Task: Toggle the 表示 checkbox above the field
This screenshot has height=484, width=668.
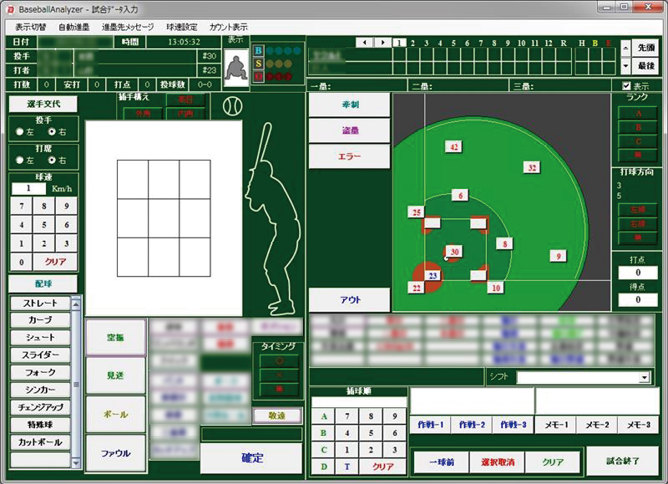Action: [626, 86]
